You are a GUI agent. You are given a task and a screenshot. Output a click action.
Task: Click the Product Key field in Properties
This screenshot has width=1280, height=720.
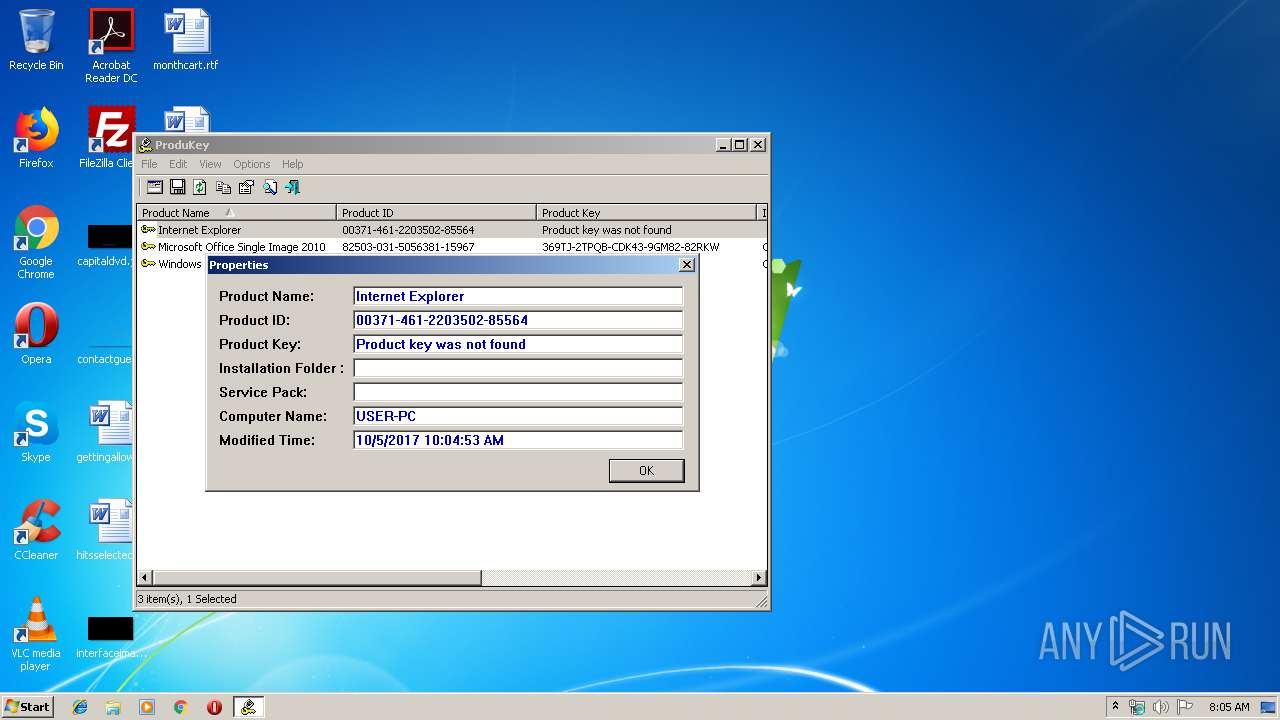[x=518, y=344]
